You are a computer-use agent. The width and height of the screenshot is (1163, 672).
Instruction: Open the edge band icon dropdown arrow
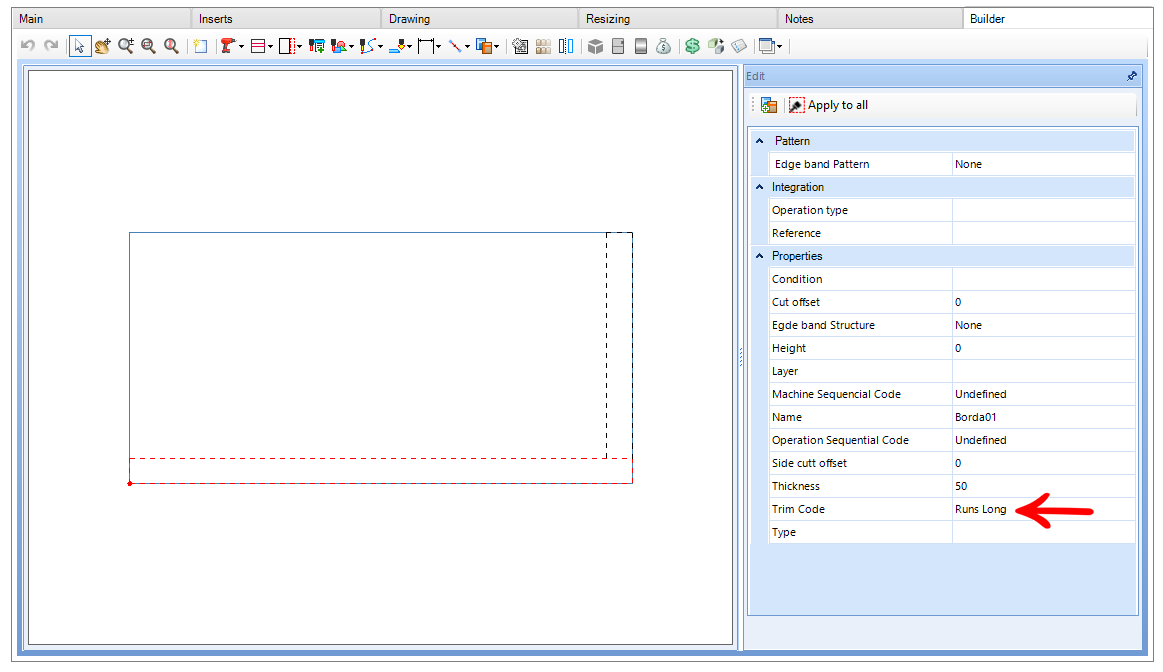pyautogui.click(x=300, y=47)
